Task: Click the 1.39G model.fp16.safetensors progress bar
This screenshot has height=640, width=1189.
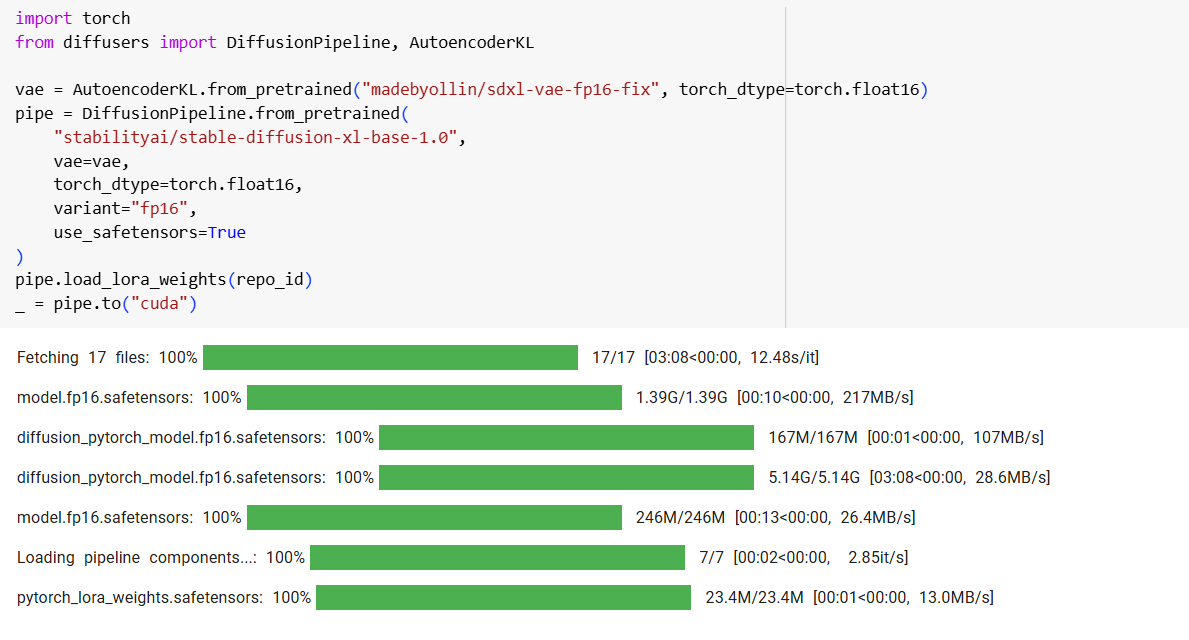Action: 434,397
